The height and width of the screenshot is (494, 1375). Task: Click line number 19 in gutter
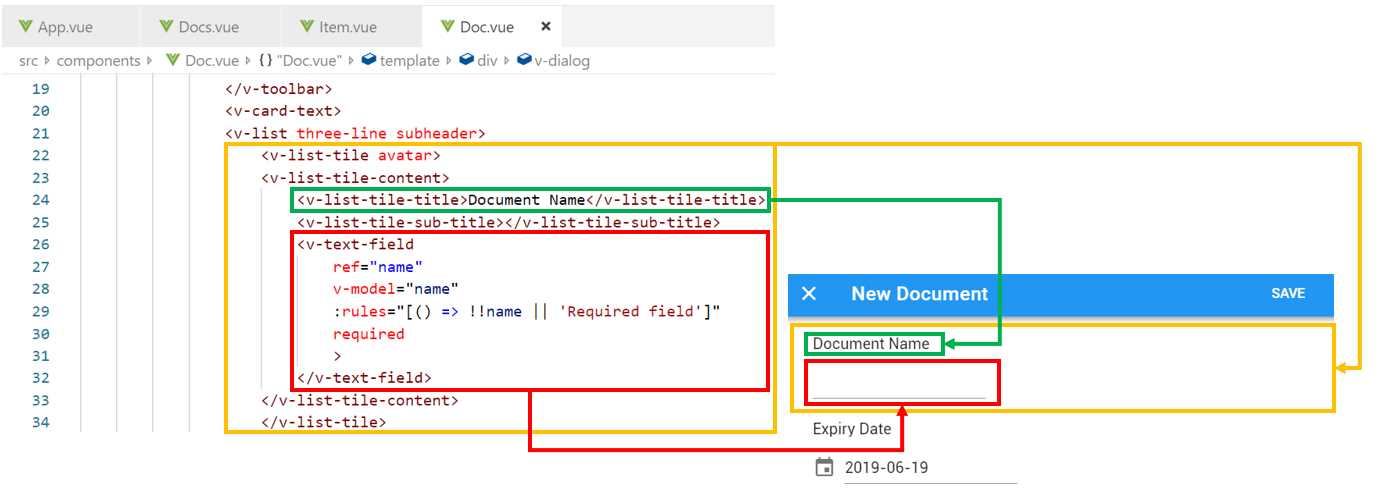(x=40, y=89)
